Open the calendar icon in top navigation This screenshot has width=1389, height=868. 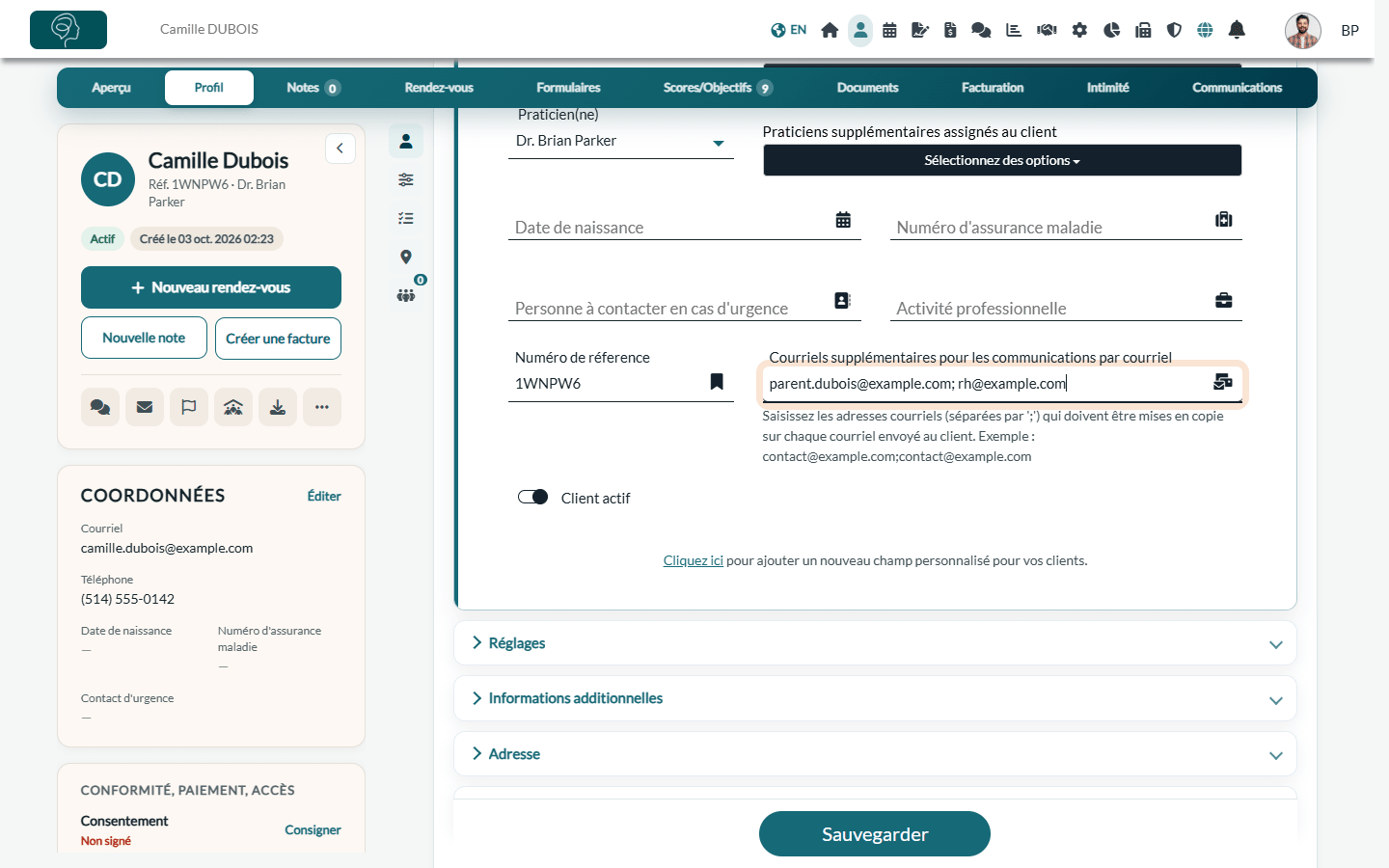tap(889, 30)
